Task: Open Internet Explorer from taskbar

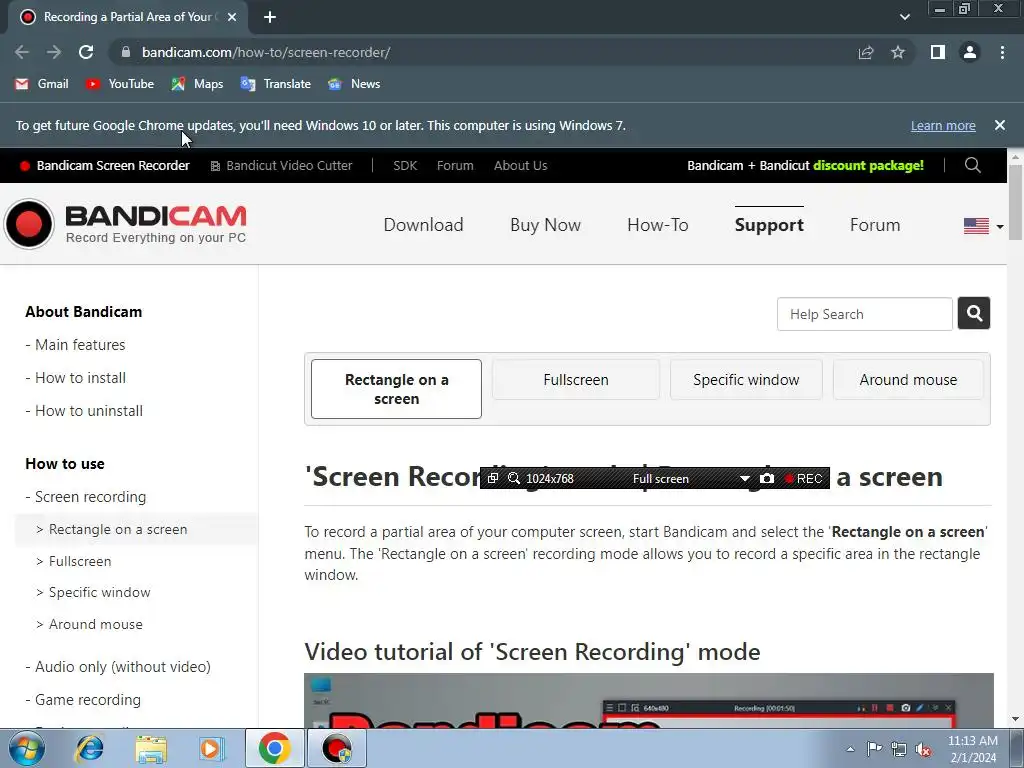Action: pos(89,748)
